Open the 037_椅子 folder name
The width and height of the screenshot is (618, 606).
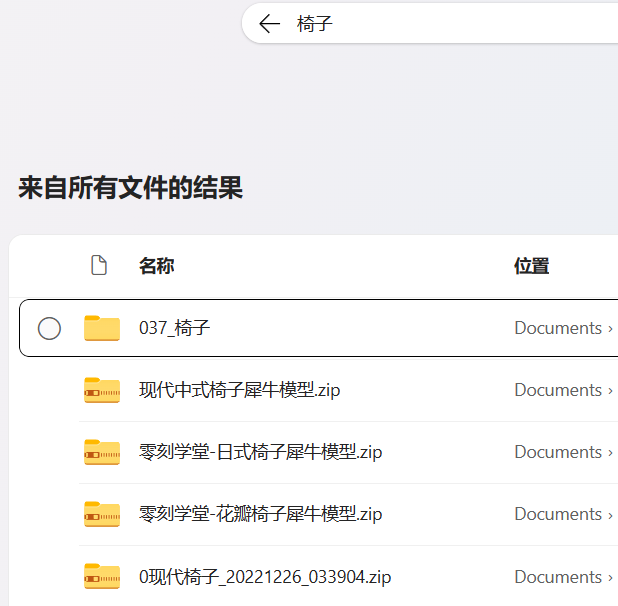(x=175, y=328)
